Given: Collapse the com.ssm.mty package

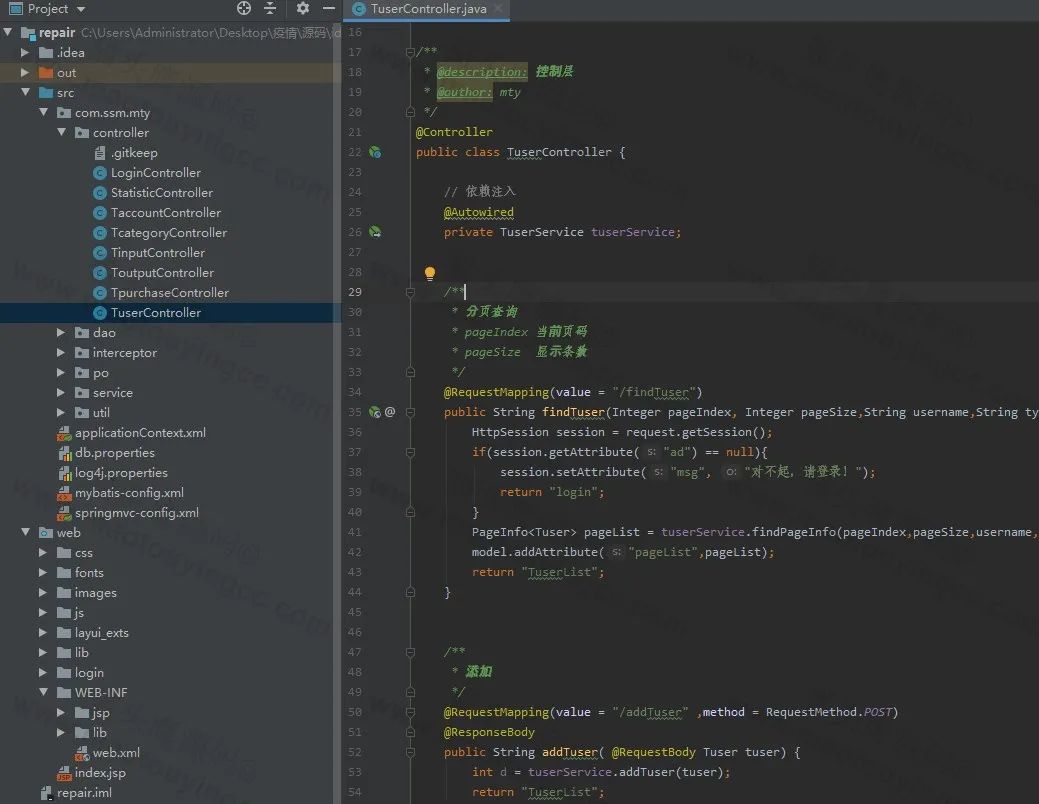Looking at the screenshot, I should click(44, 112).
